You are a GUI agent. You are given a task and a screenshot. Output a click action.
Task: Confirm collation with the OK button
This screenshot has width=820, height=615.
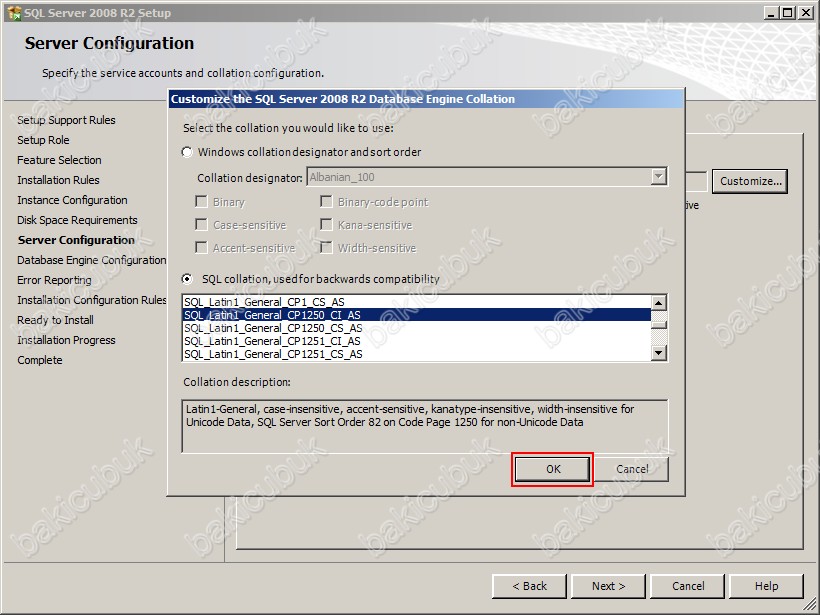(553, 469)
